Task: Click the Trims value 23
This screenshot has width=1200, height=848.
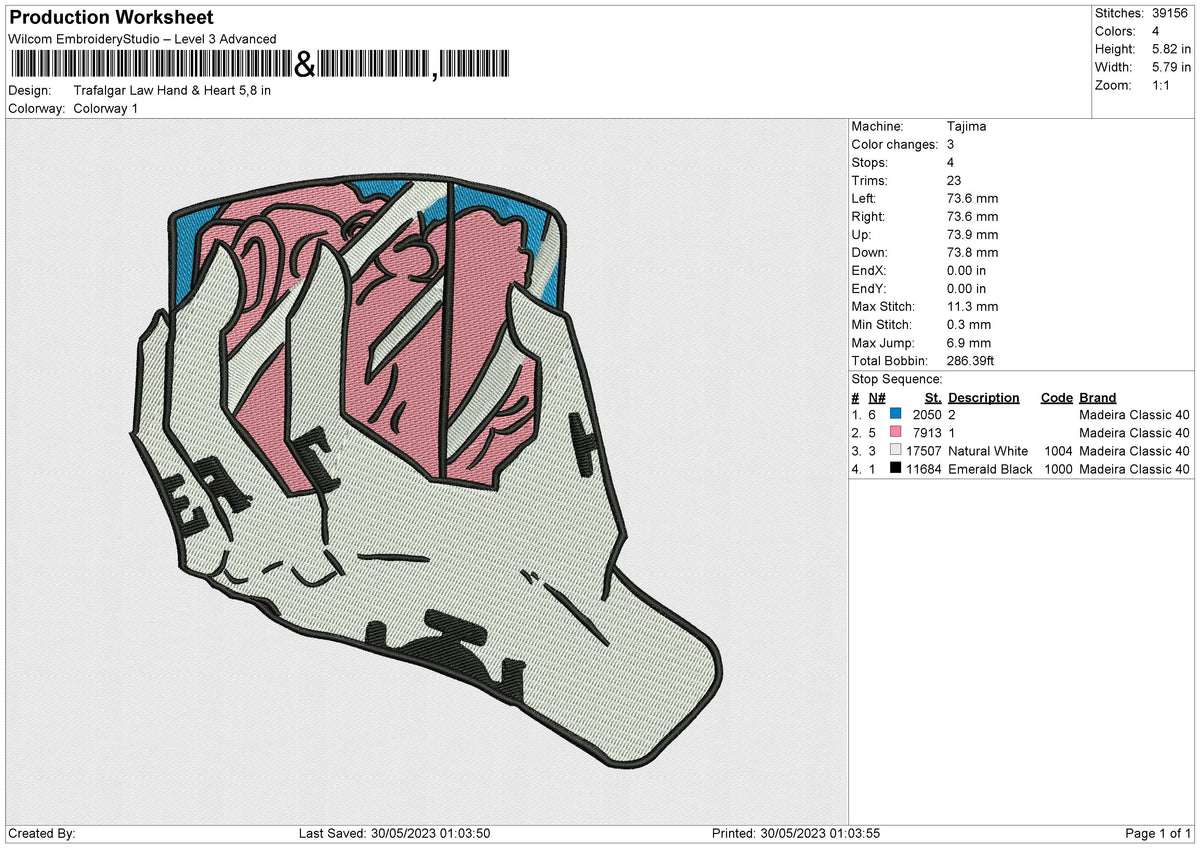Action: tap(954, 181)
